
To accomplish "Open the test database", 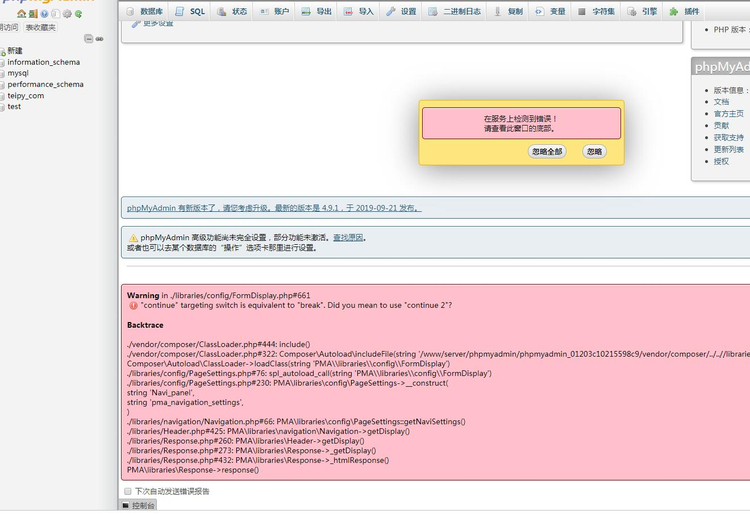I will click(x=14, y=107).
